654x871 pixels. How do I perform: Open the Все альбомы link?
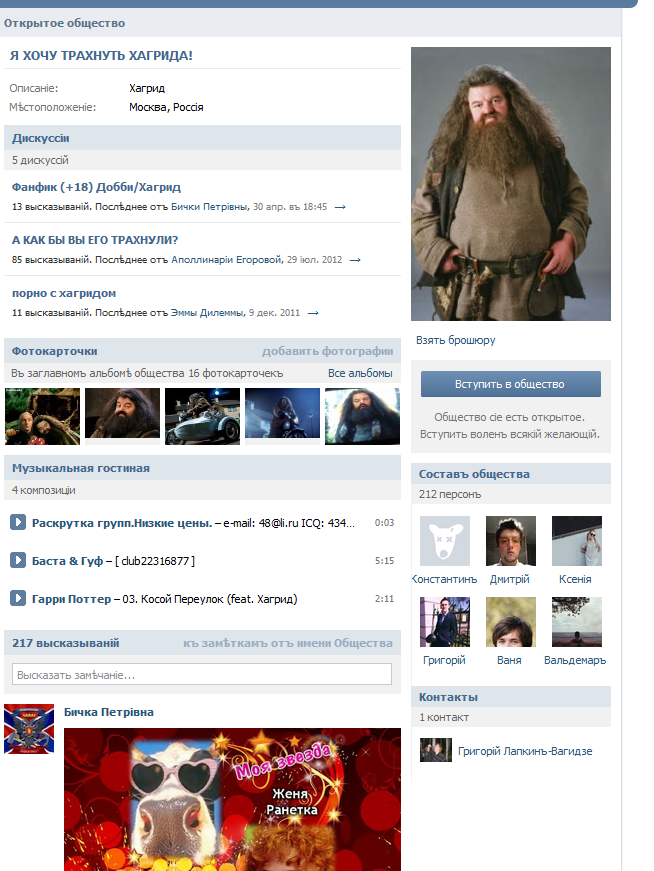[x=360, y=373]
